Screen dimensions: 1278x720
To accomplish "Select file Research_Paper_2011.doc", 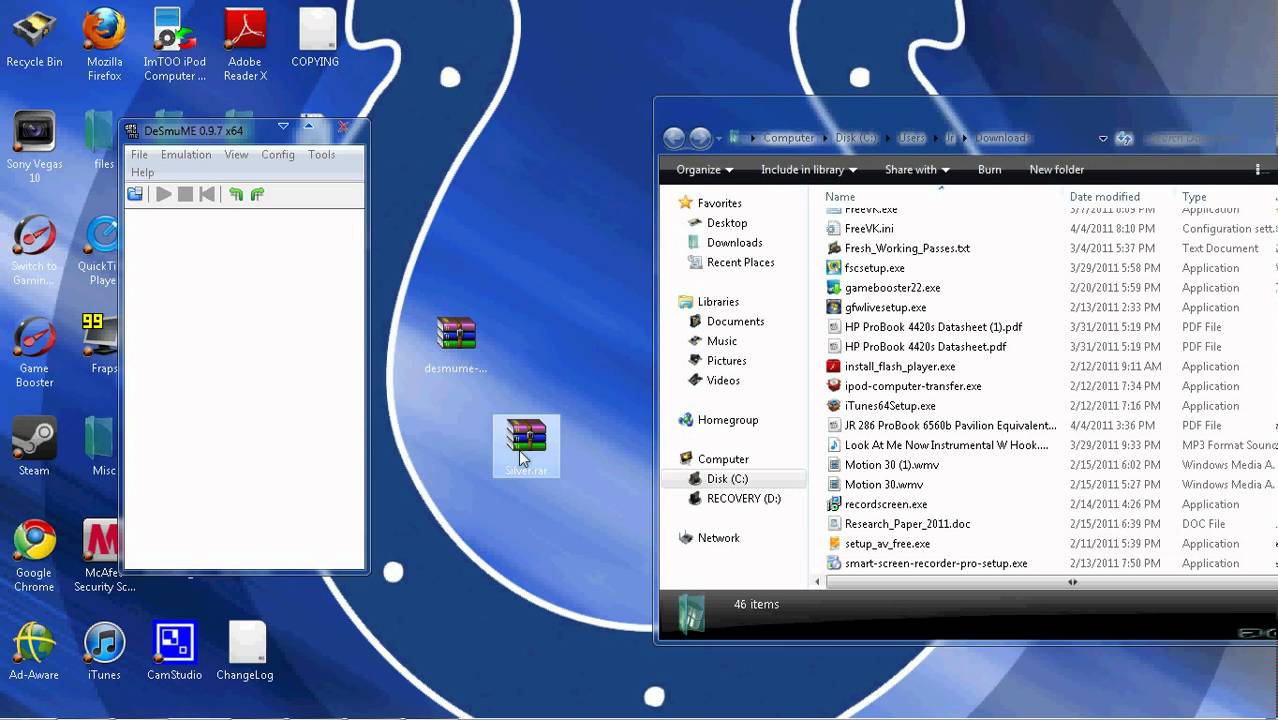I will (898, 524).
